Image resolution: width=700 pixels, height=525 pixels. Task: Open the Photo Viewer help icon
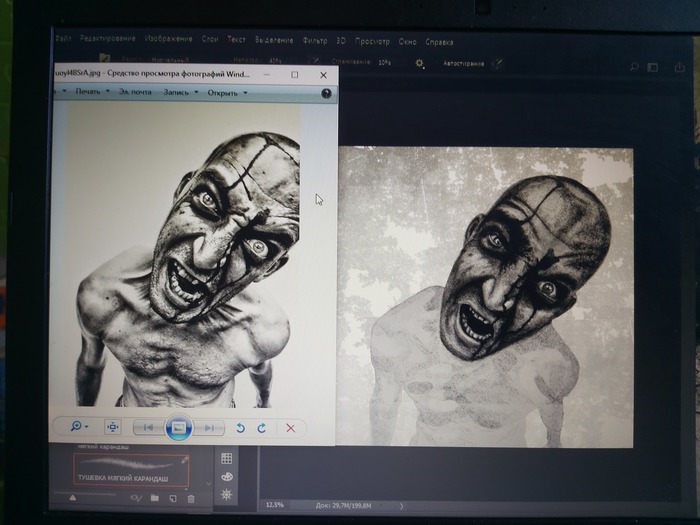326,93
